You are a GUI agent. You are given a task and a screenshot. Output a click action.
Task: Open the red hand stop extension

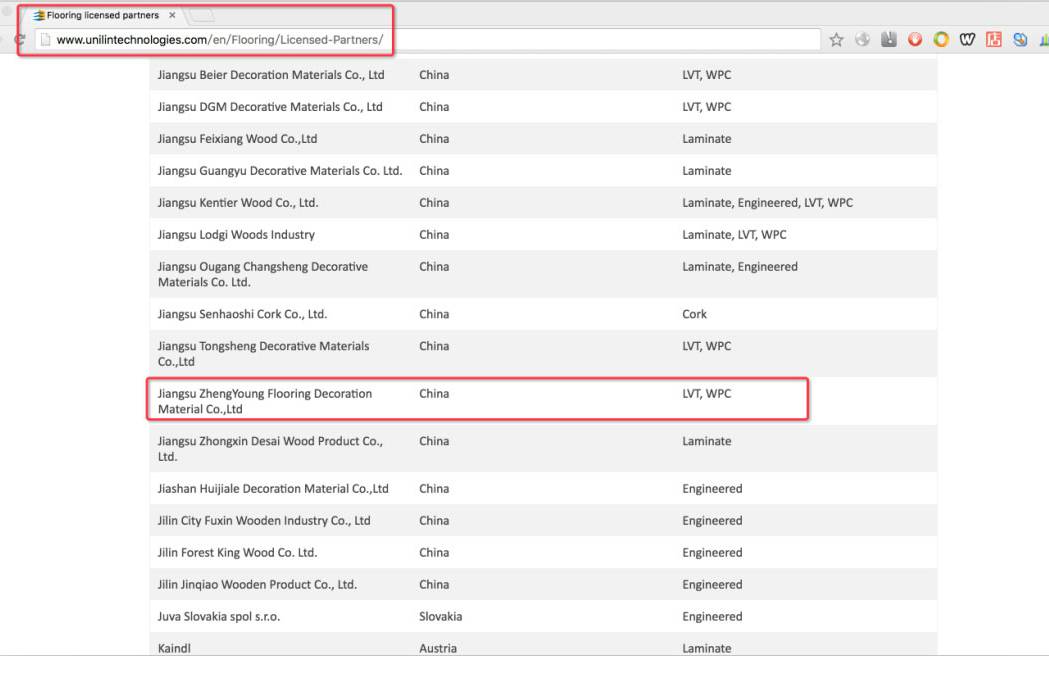click(x=915, y=40)
